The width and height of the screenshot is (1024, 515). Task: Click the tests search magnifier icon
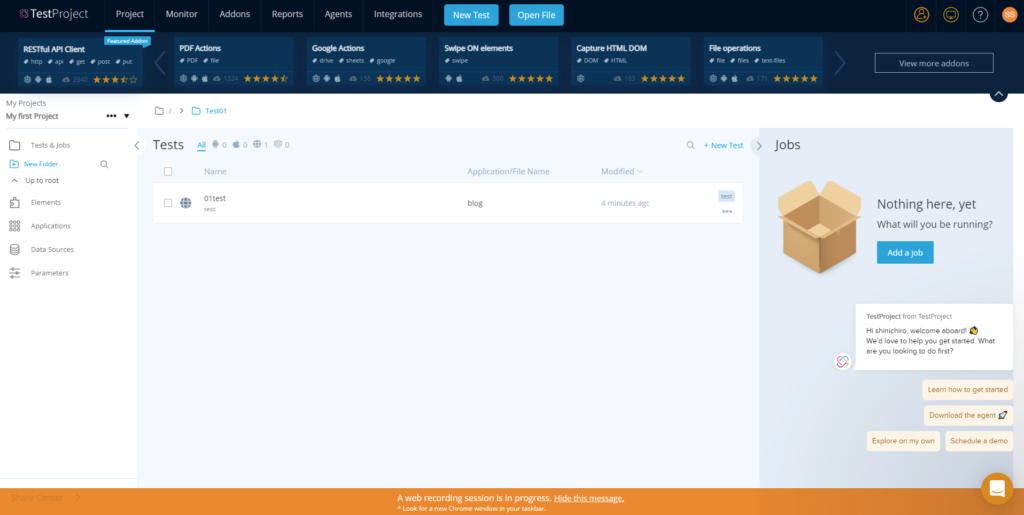tap(690, 146)
